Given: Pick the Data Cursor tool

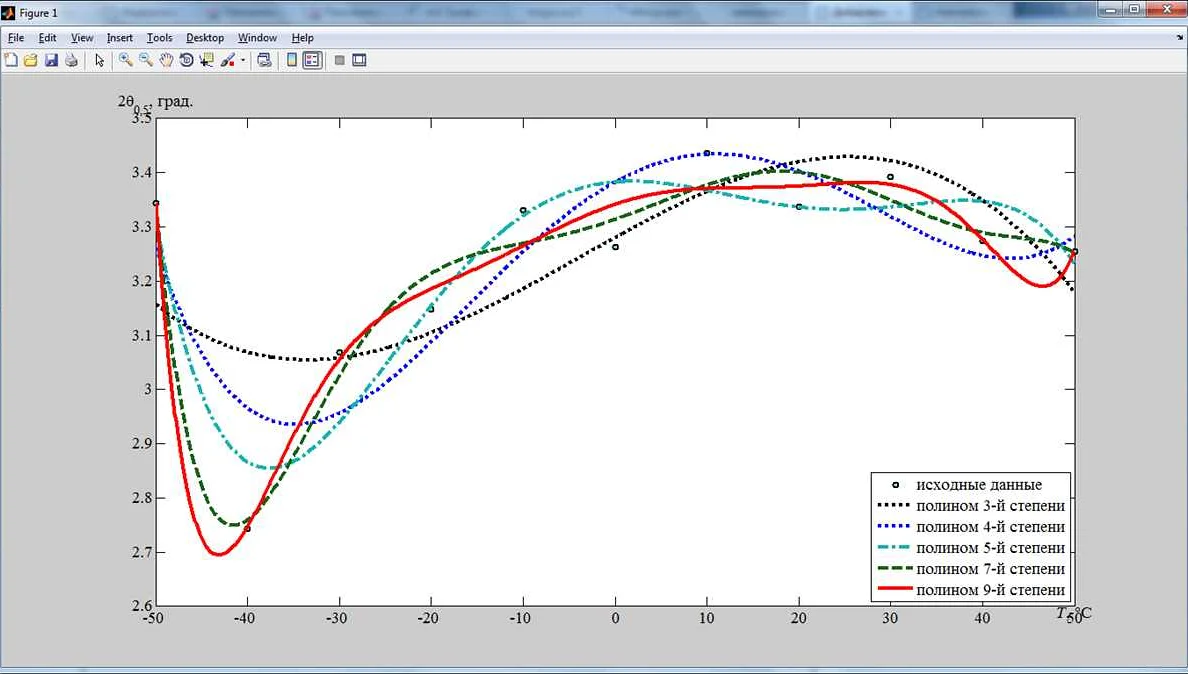Looking at the screenshot, I should tap(207, 60).
